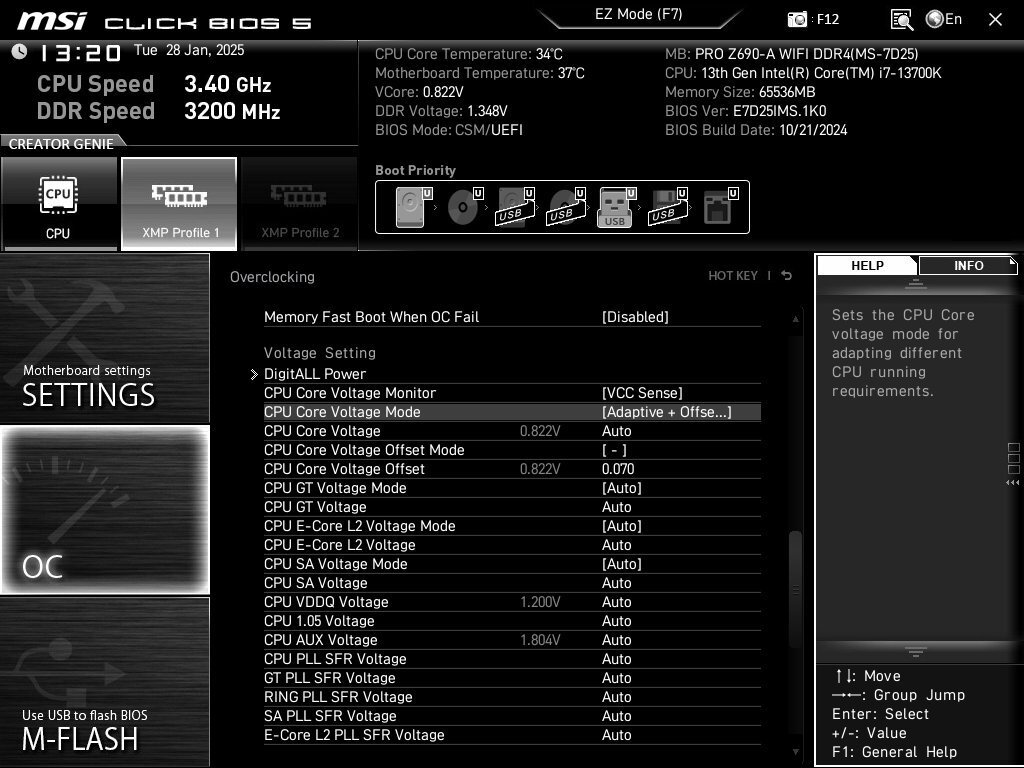
Task: Close the BIOS with the X icon
Action: tap(995, 20)
